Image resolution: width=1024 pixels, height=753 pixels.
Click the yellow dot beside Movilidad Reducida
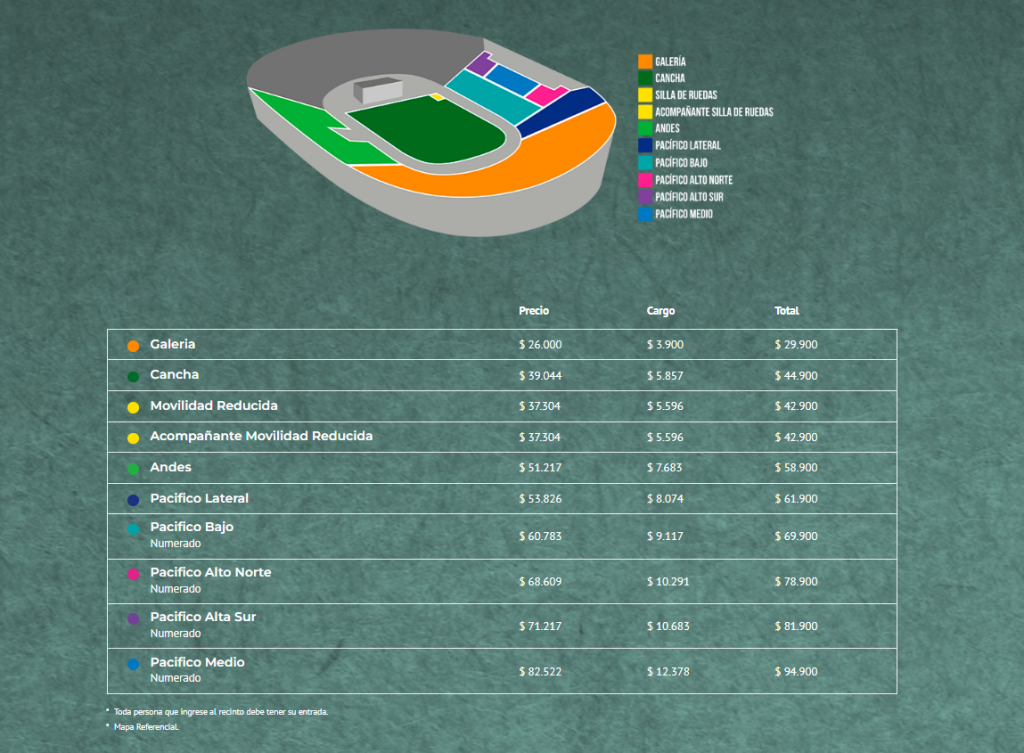133,408
